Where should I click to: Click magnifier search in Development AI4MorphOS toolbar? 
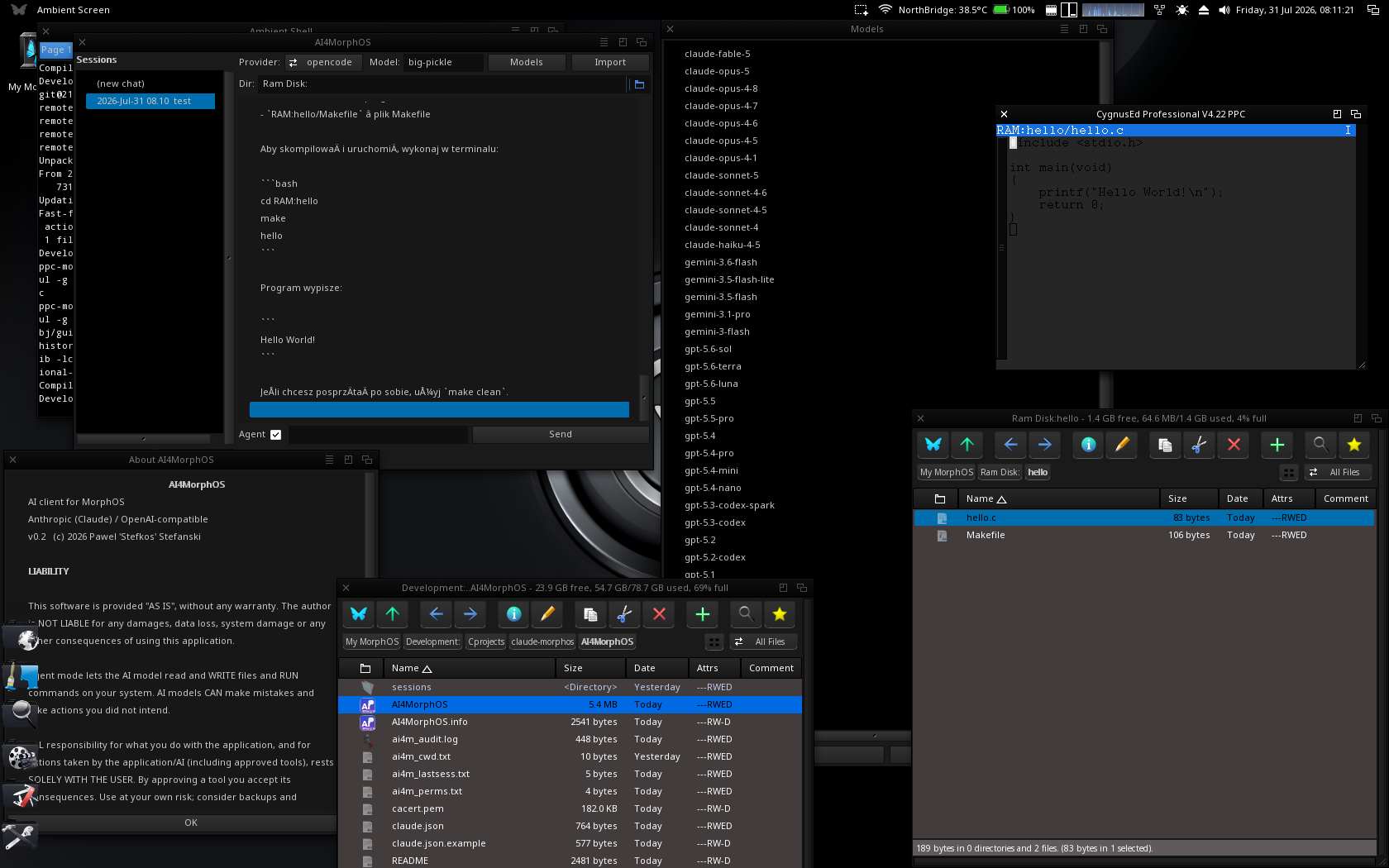pyautogui.click(x=745, y=614)
